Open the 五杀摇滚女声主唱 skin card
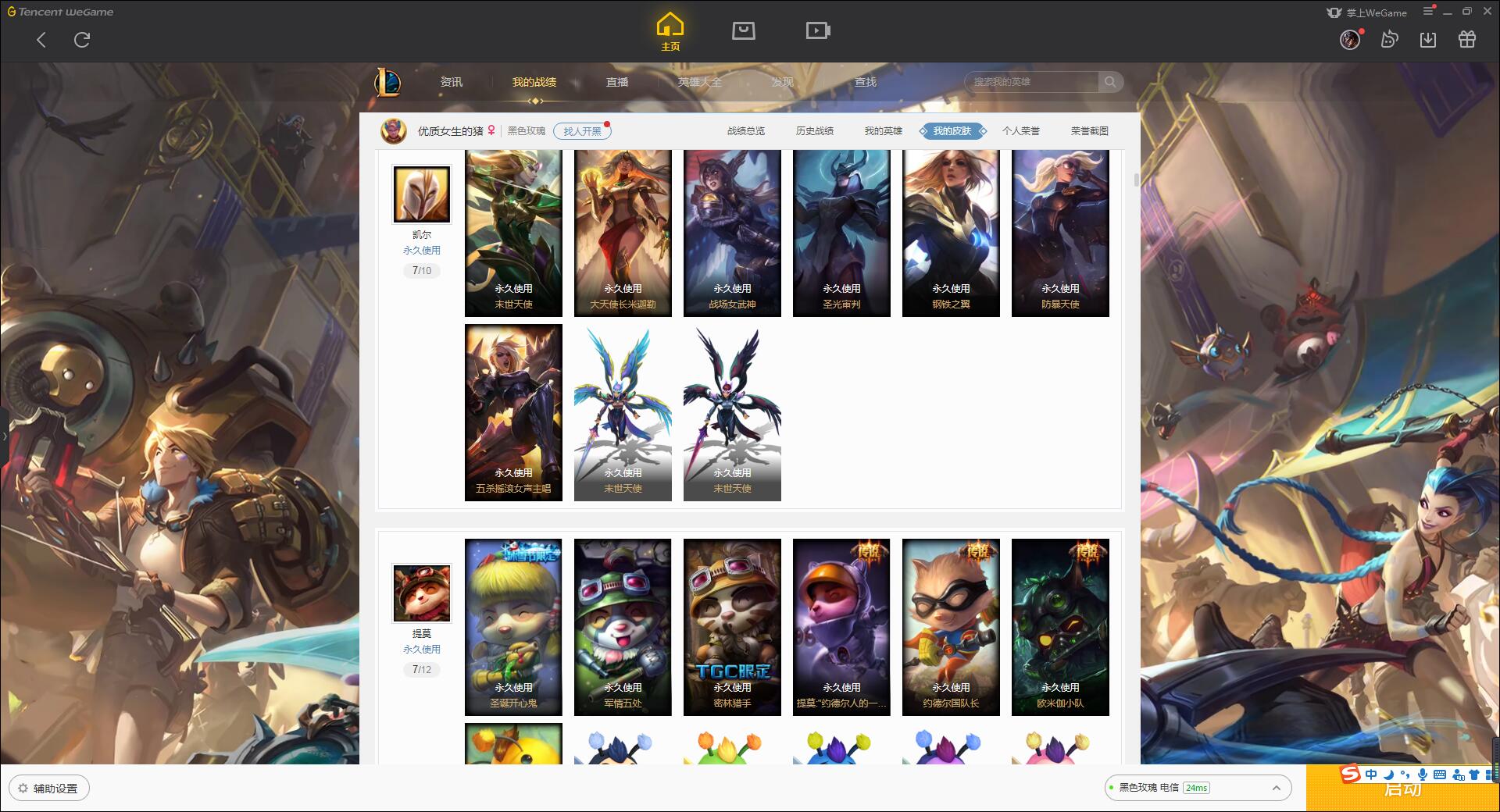This screenshot has height=812, width=1500. 513,413
